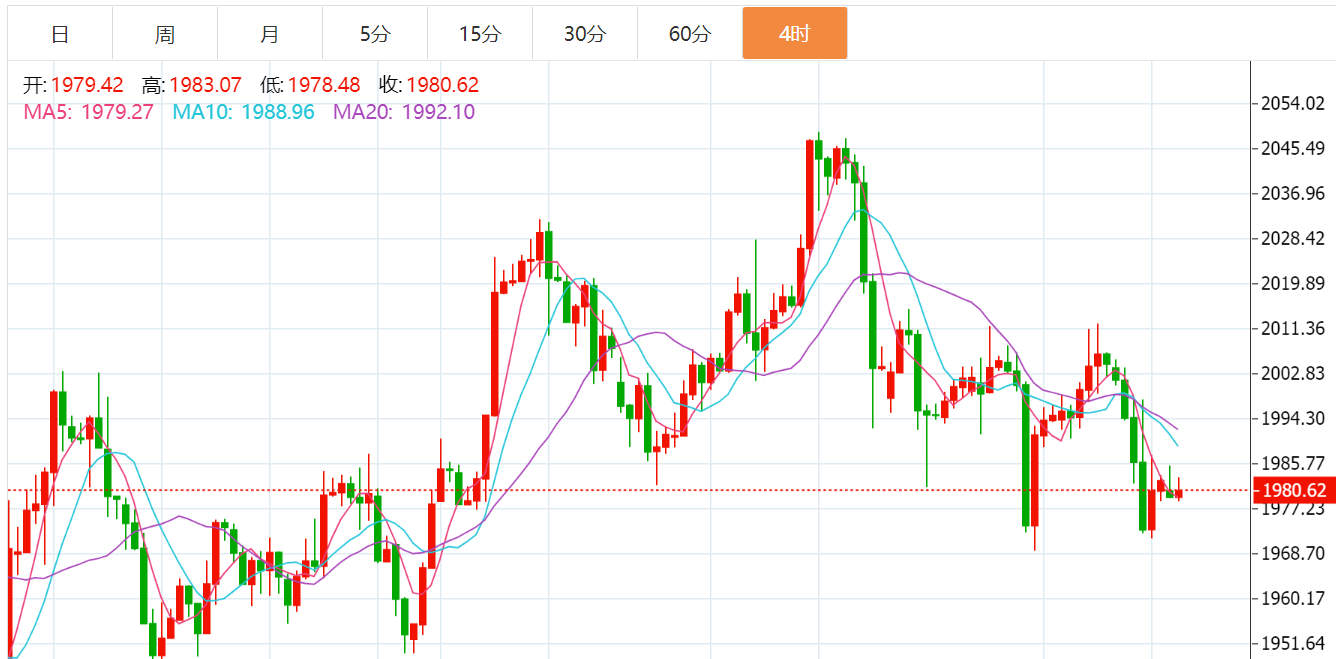Switch to the 月 monthly chart tab
The image size is (1336, 659).
(270, 33)
